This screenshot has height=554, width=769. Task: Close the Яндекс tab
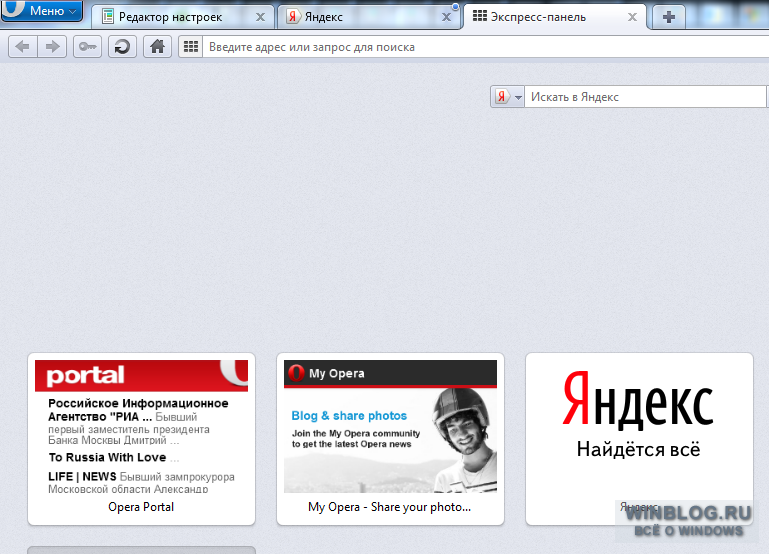tap(446, 17)
